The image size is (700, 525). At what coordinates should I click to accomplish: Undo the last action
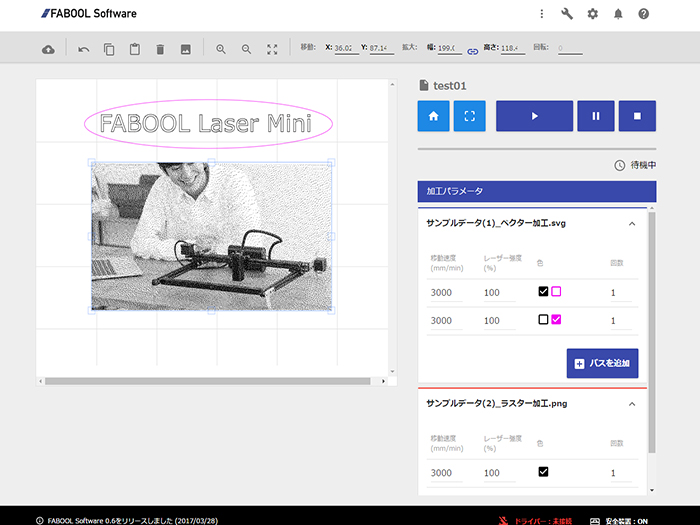tap(83, 50)
